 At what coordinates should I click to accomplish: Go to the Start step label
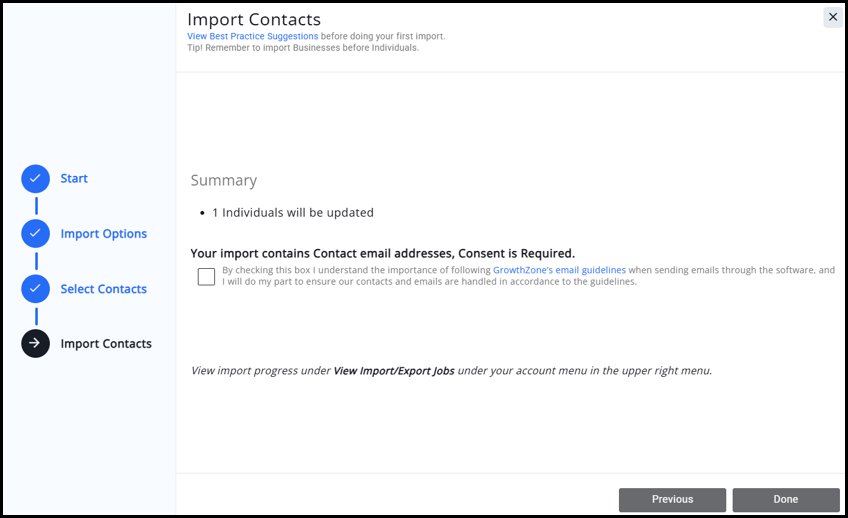[74, 179]
